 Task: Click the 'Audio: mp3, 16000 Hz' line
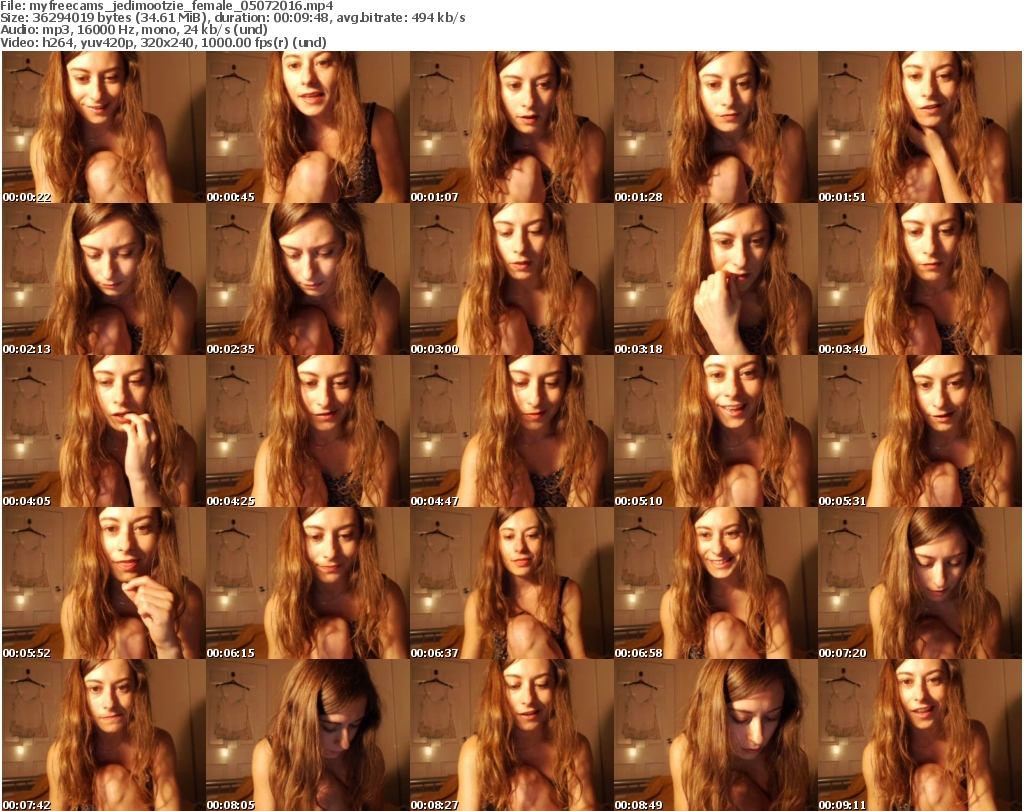134,30
